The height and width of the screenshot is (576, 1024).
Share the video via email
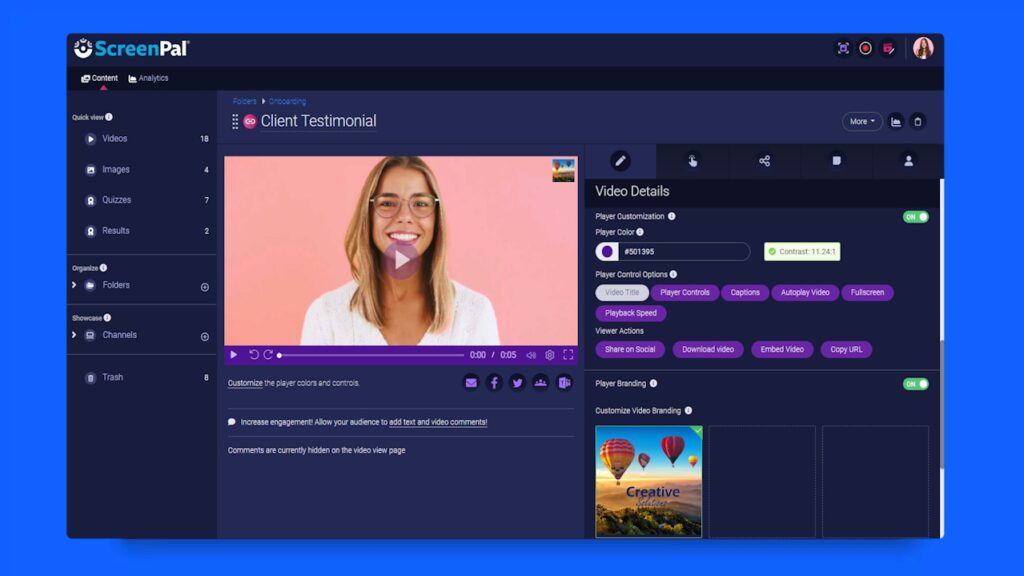(x=471, y=382)
